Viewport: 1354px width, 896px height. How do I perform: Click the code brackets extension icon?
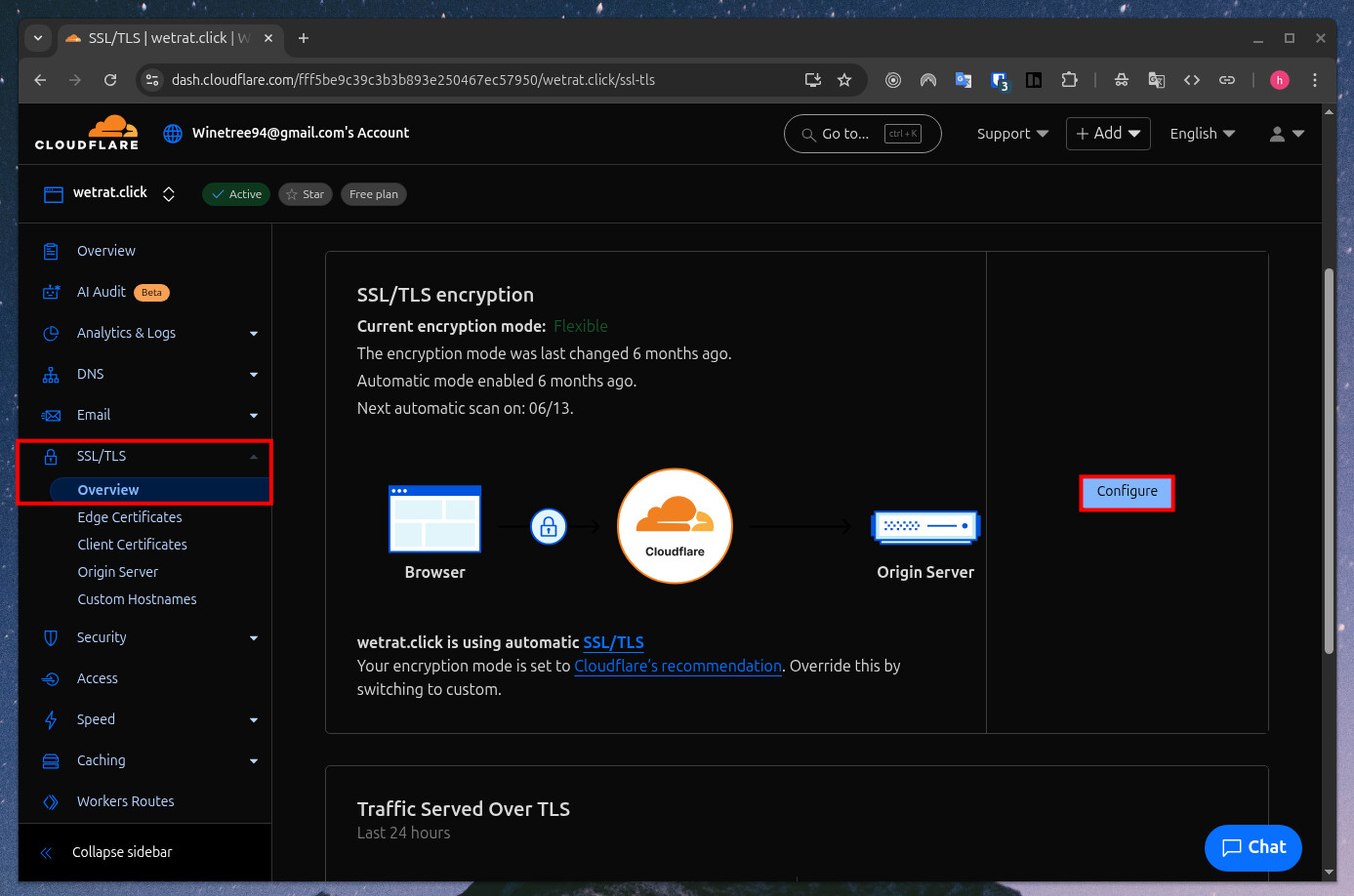[x=1192, y=80]
